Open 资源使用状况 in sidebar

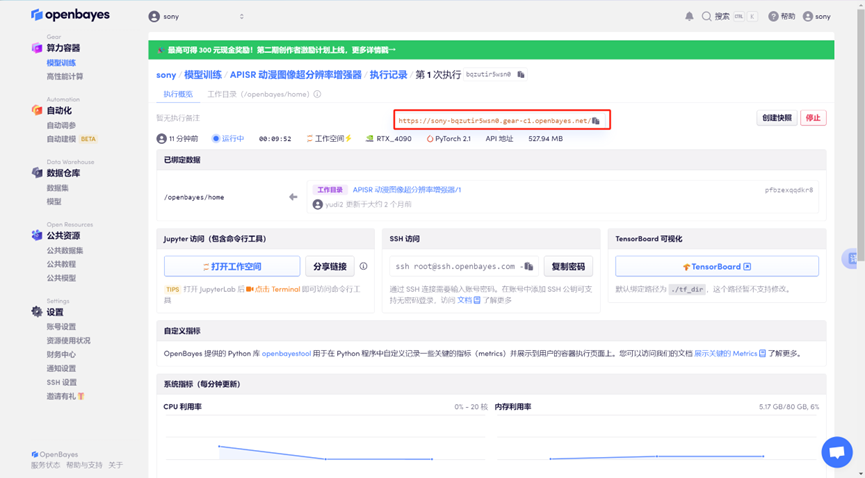[x=68, y=341]
